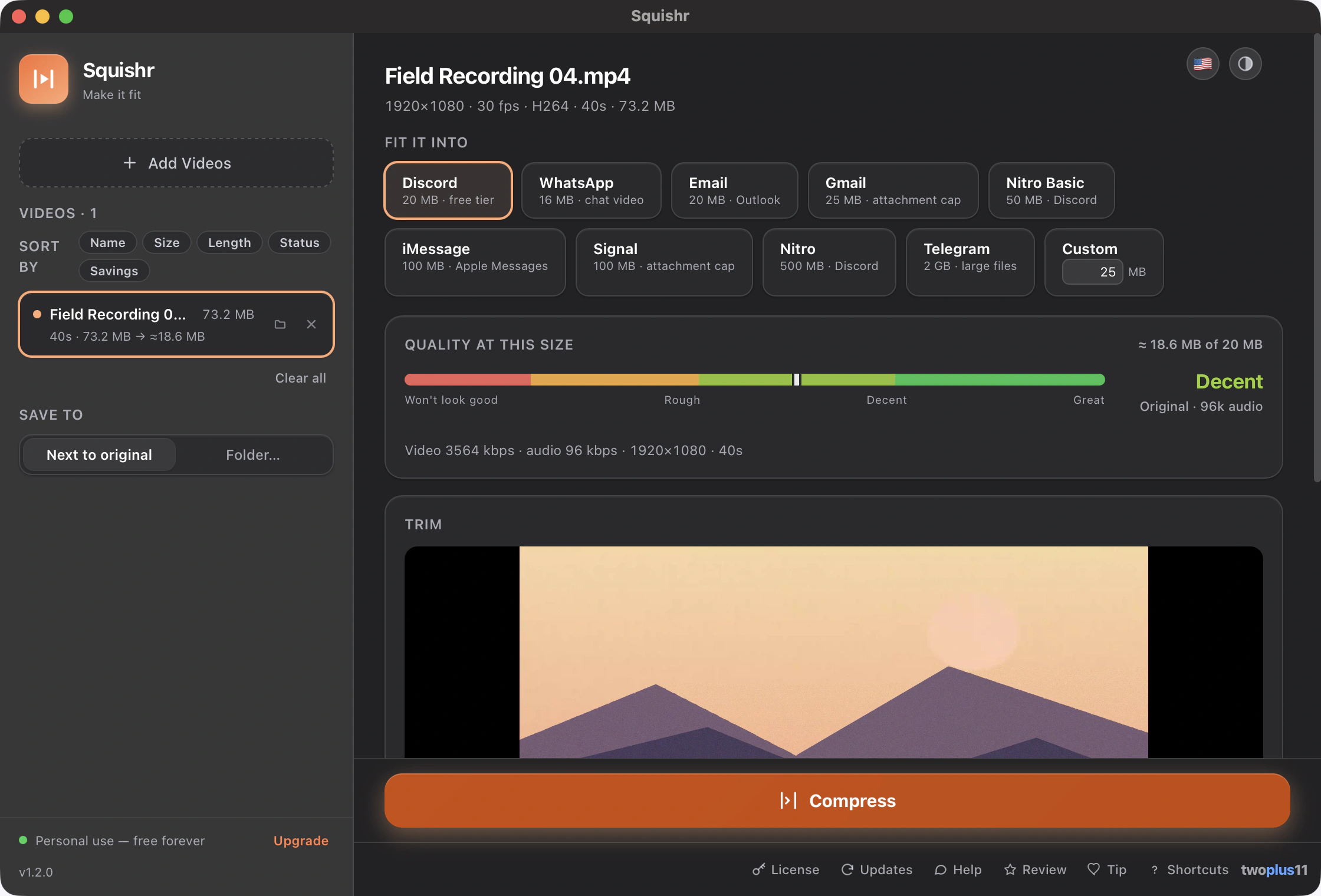
Task: Remove Field Recording from list with X
Action: (x=311, y=324)
